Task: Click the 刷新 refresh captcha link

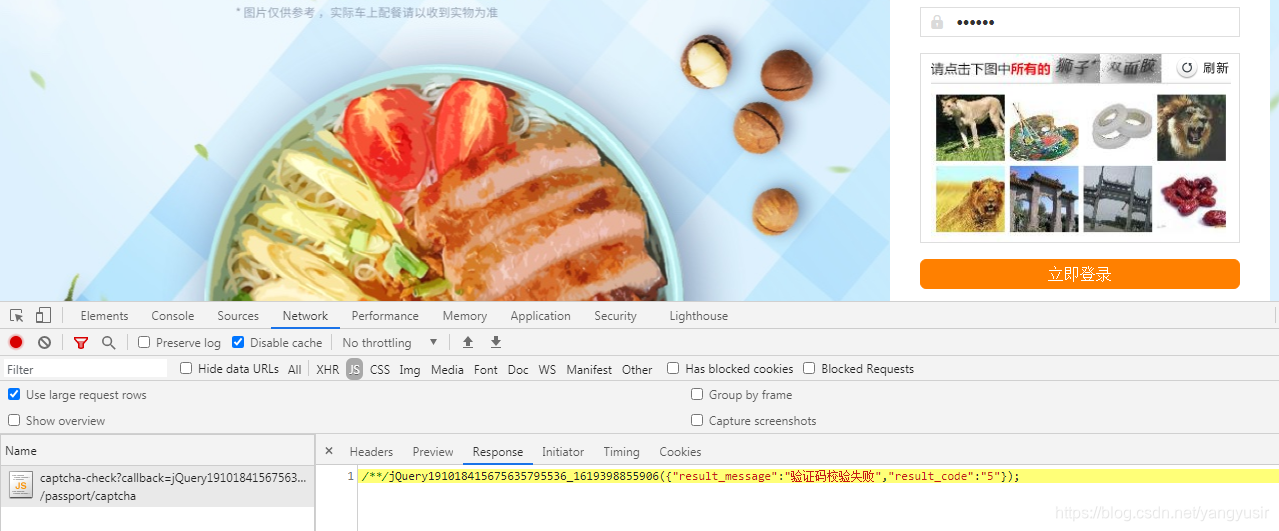Action: [1215, 68]
